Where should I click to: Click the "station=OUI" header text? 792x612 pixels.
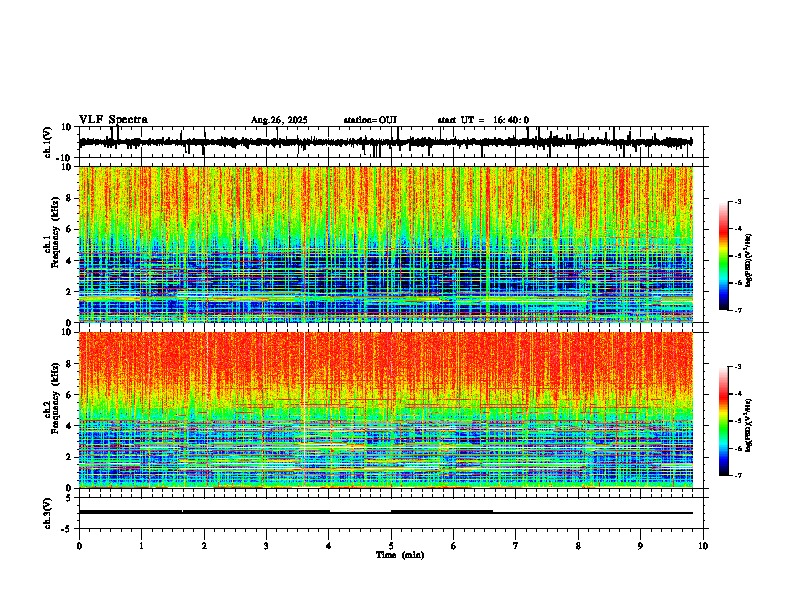[x=370, y=120]
